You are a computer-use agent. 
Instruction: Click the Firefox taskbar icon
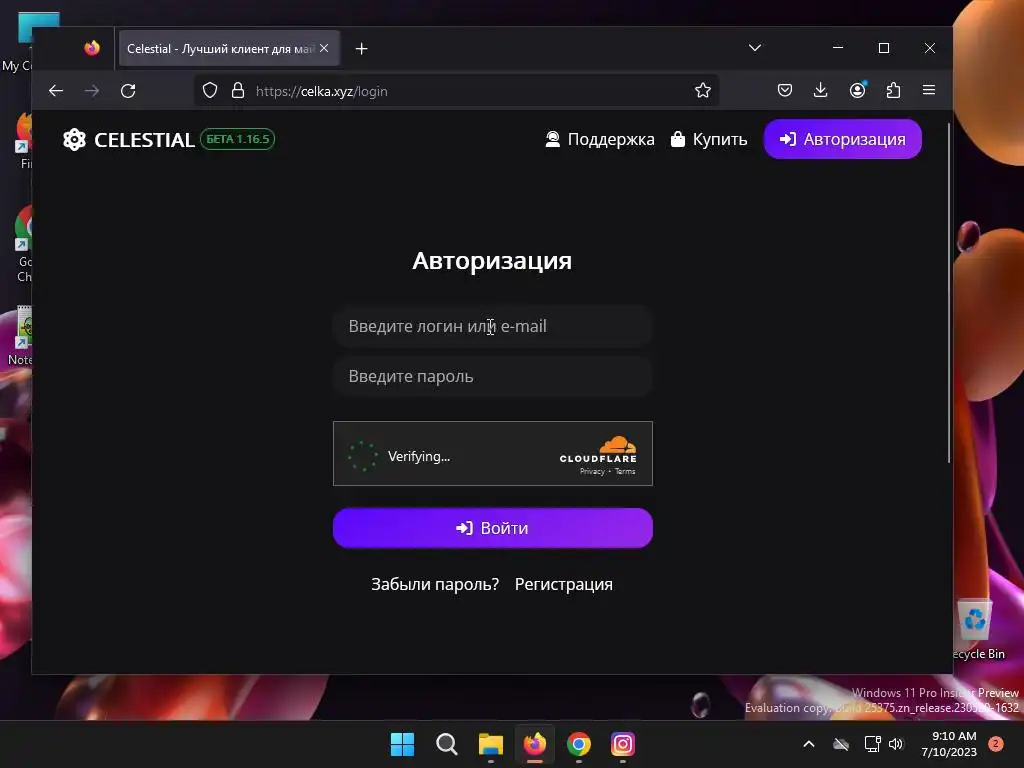535,744
